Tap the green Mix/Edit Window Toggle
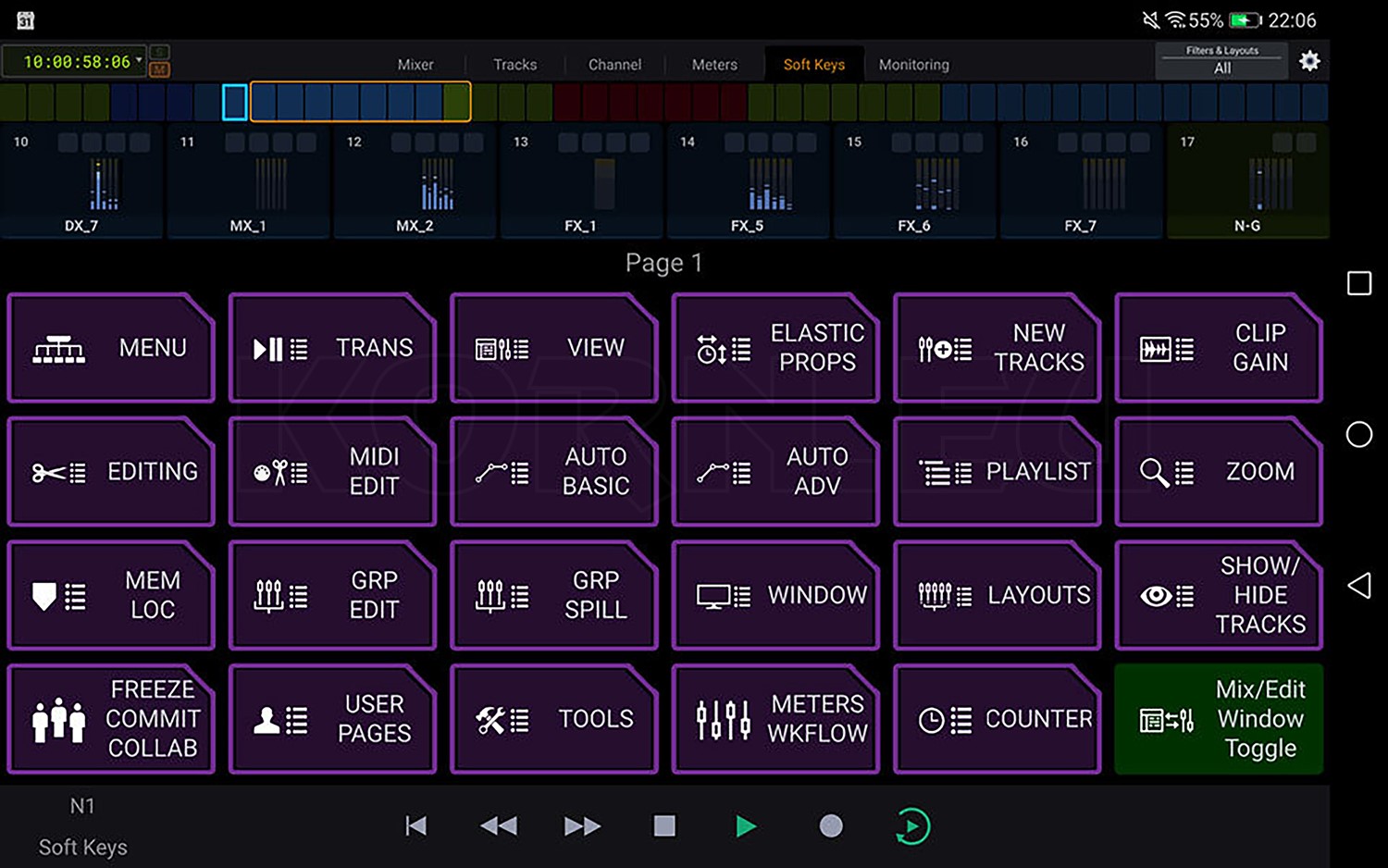Image resolution: width=1388 pixels, height=868 pixels. click(x=1219, y=718)
